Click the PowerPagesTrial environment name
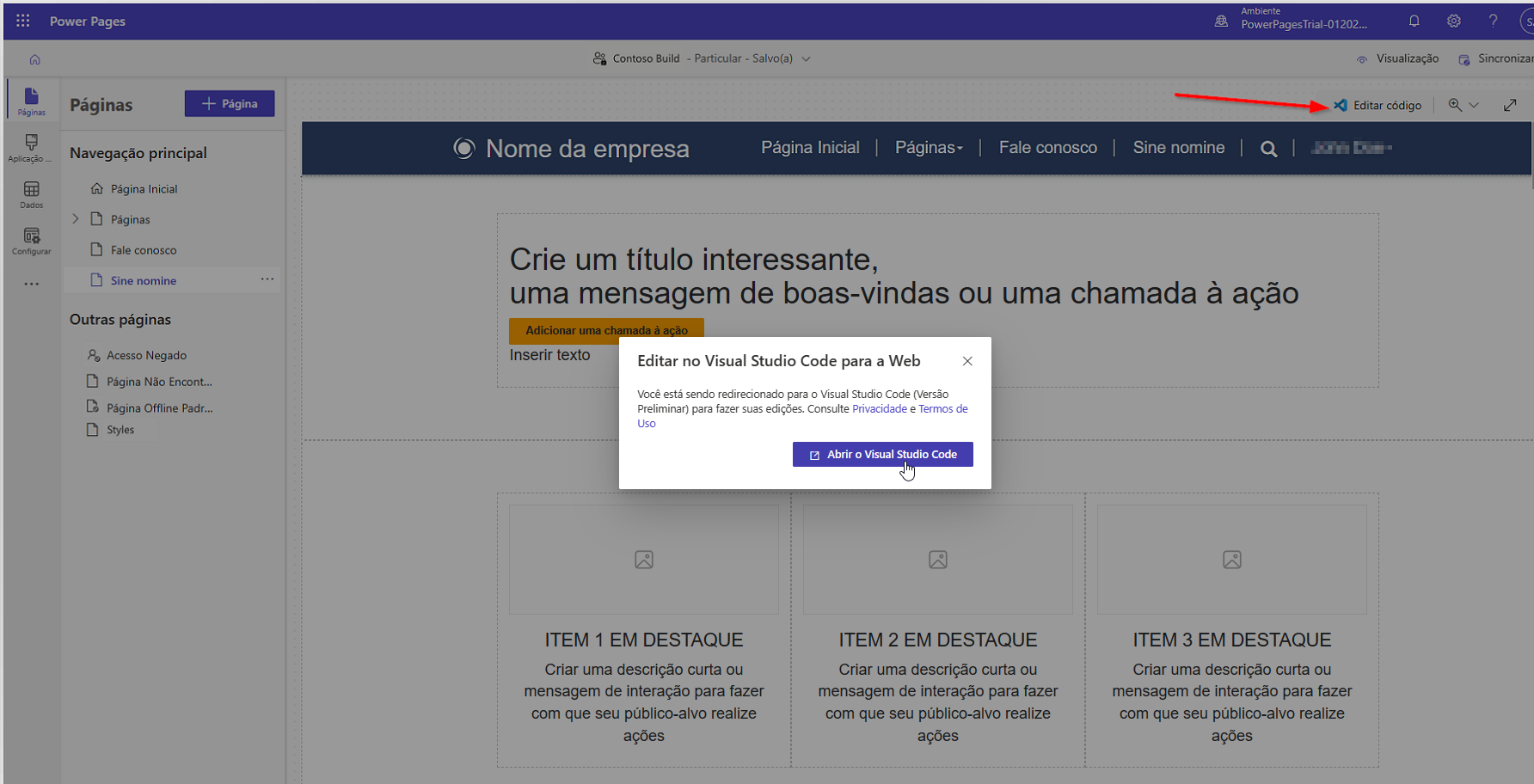Screen dimensions: 1534x784 coord(1304,25)
